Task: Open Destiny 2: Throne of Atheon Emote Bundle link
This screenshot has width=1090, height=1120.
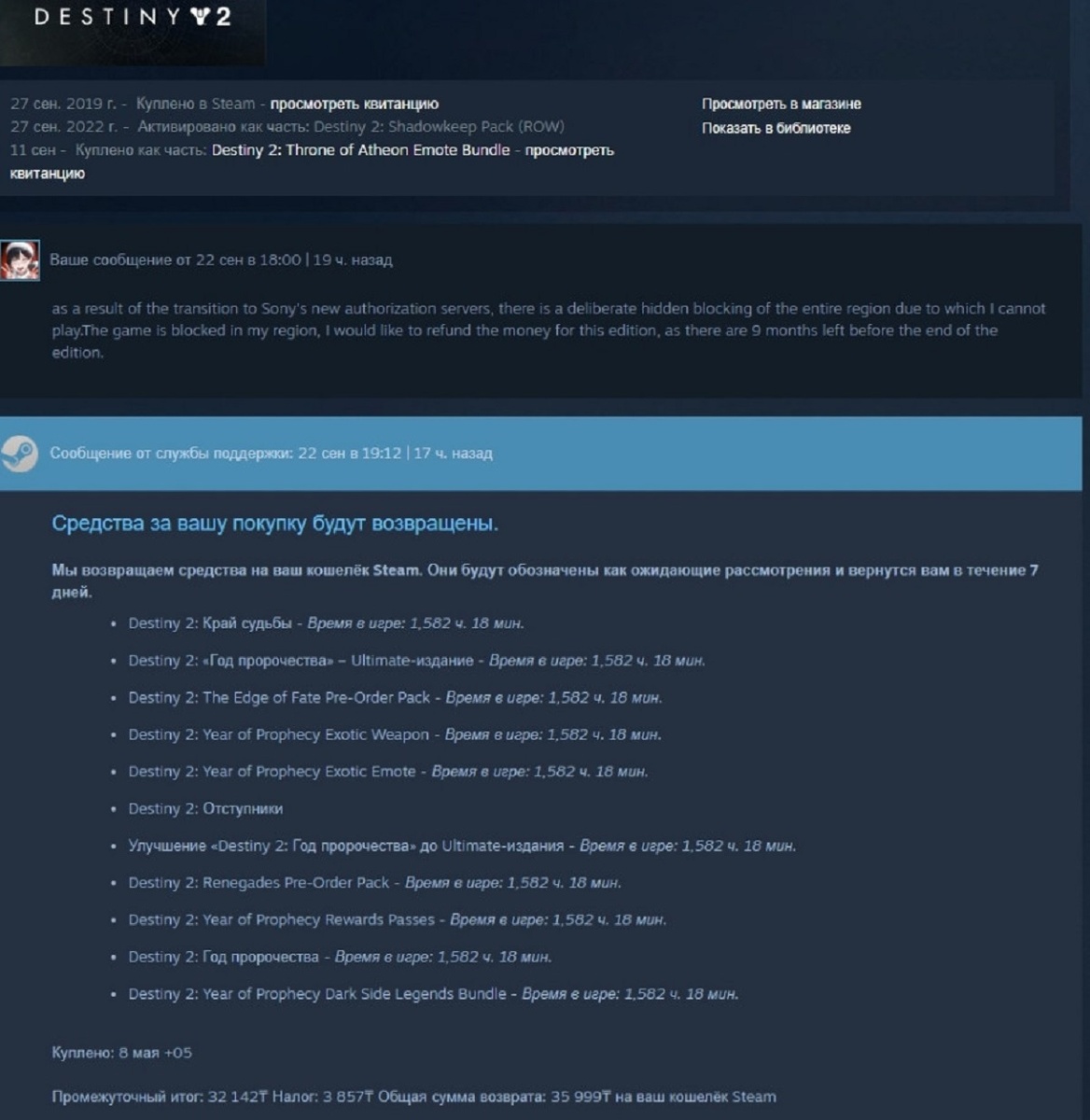Action: pyautogui.click(x=361, y=150)
